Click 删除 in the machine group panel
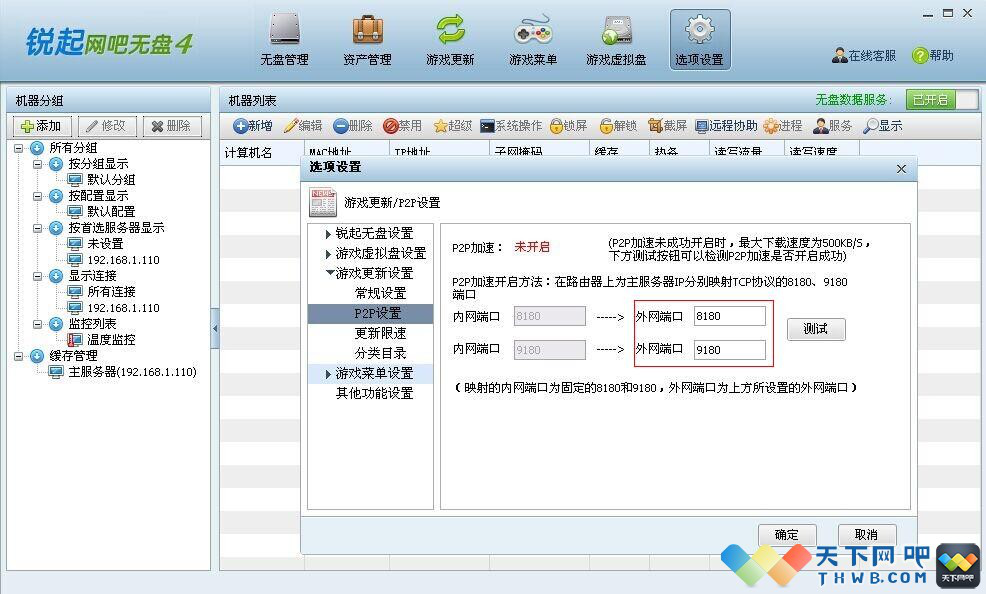The width and height of the screenshot is (986, 594). tap(172, 126)
